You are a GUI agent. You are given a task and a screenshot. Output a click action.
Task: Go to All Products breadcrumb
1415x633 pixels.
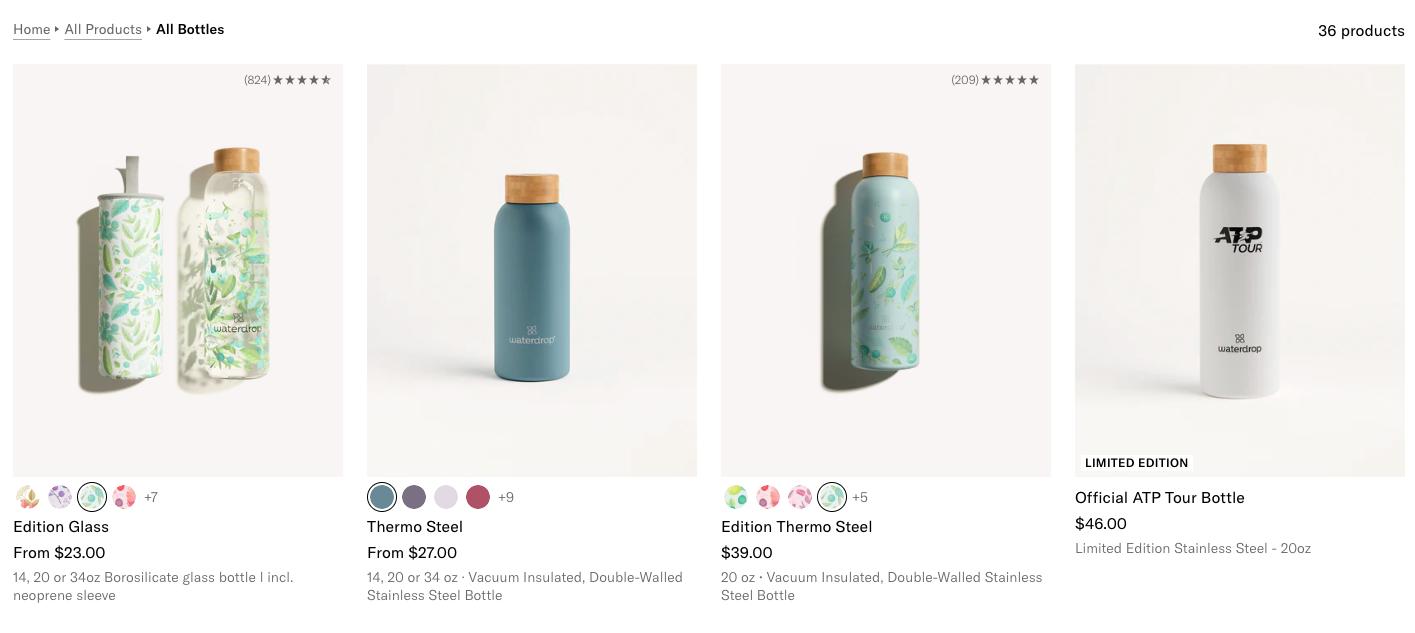coord(103,30)
